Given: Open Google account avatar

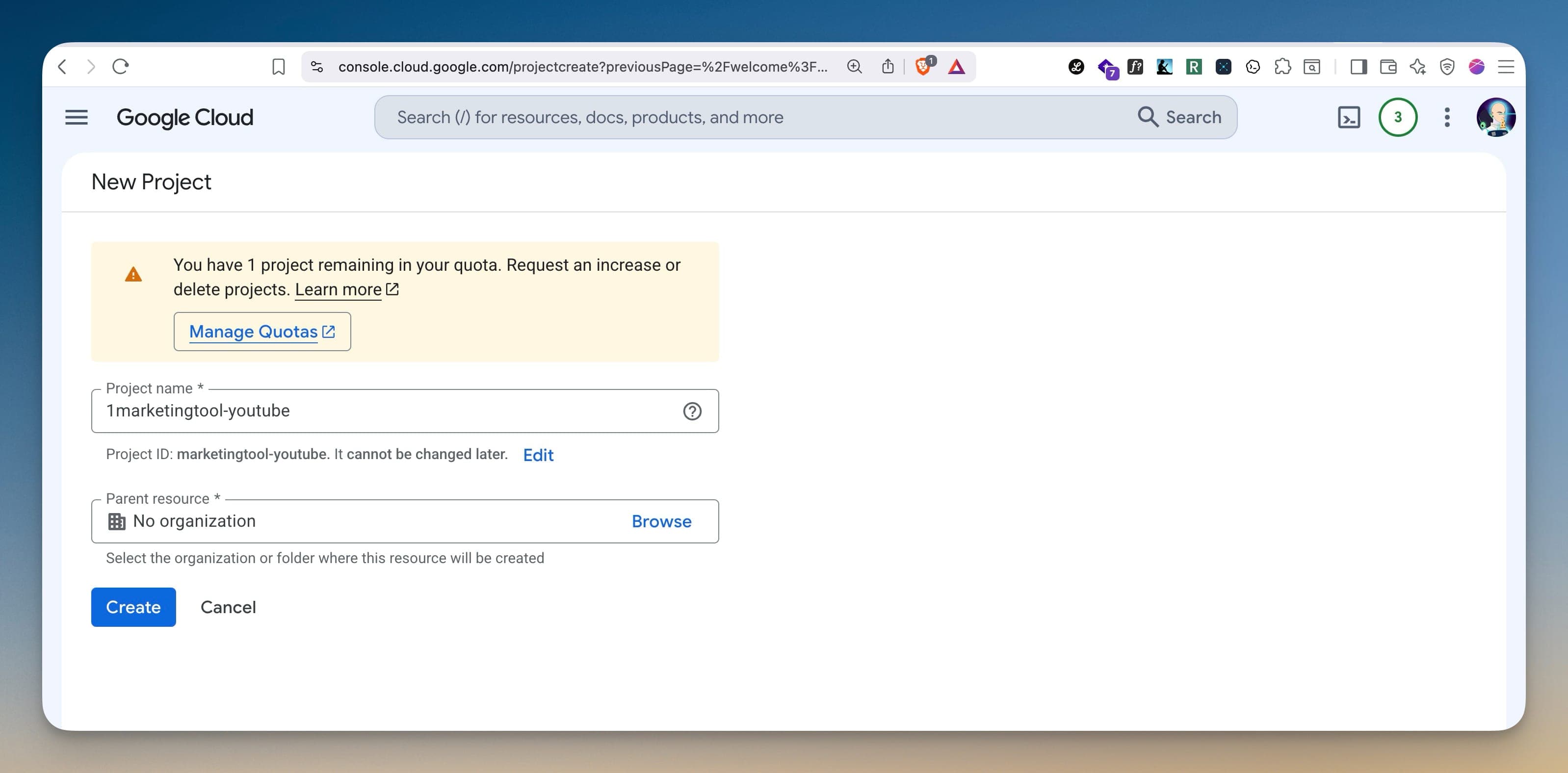Looking at the screenshot, I should [x=1495, y=117].
